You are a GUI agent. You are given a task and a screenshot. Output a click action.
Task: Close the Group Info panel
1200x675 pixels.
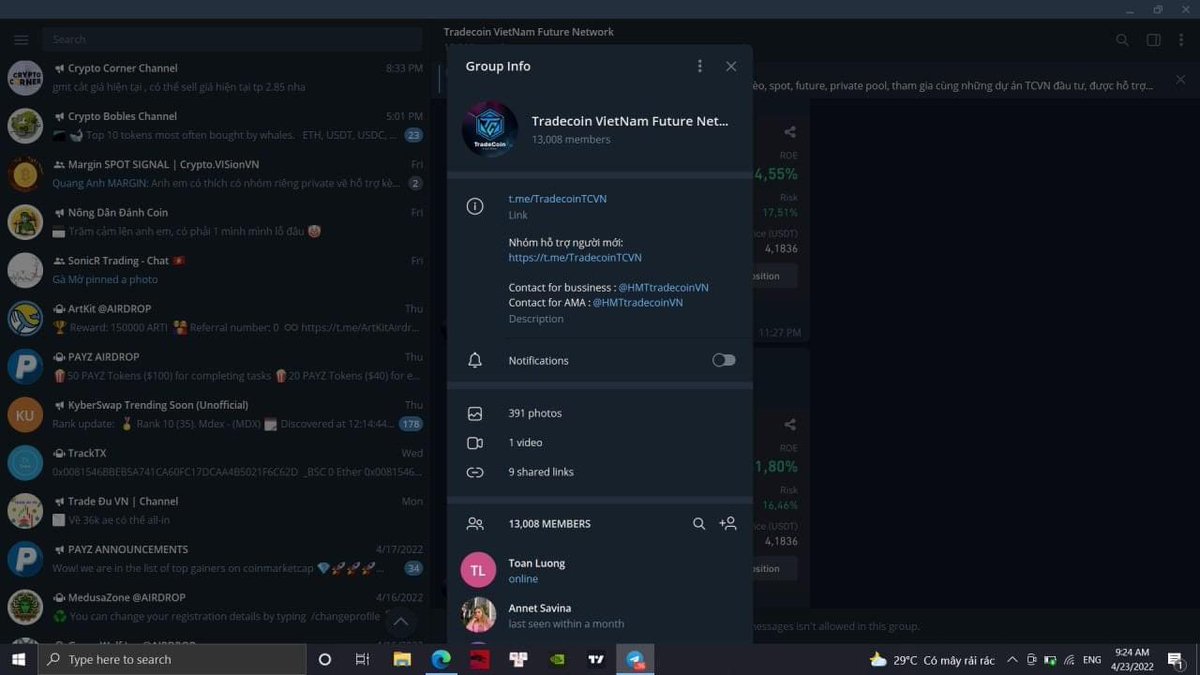coord(731,66)
